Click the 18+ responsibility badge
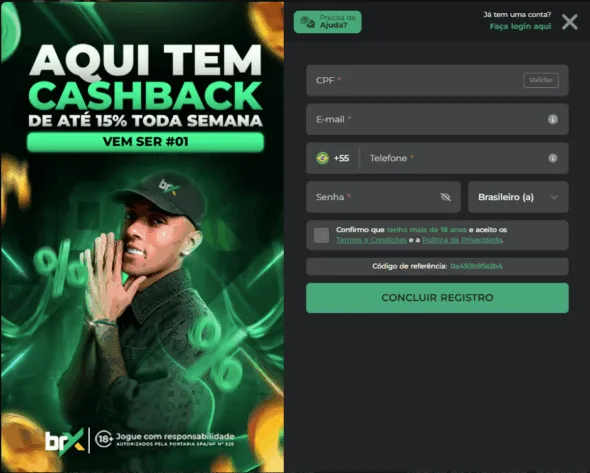This screenshot has height=473, width=590. tap(104, 439)
